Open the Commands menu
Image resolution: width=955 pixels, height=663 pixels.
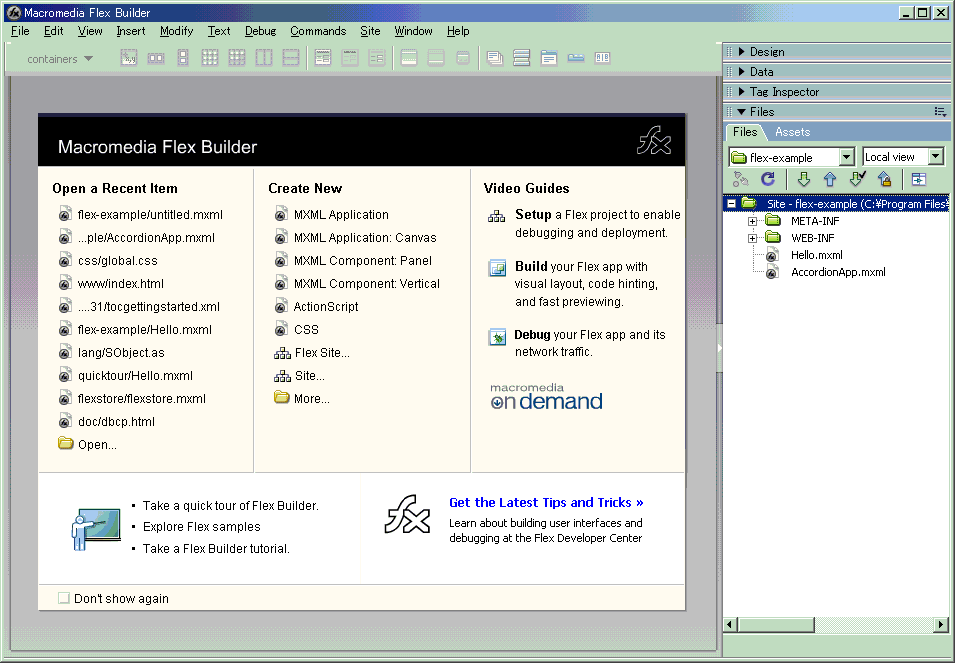pyautogui.click(x=318, y=31)
